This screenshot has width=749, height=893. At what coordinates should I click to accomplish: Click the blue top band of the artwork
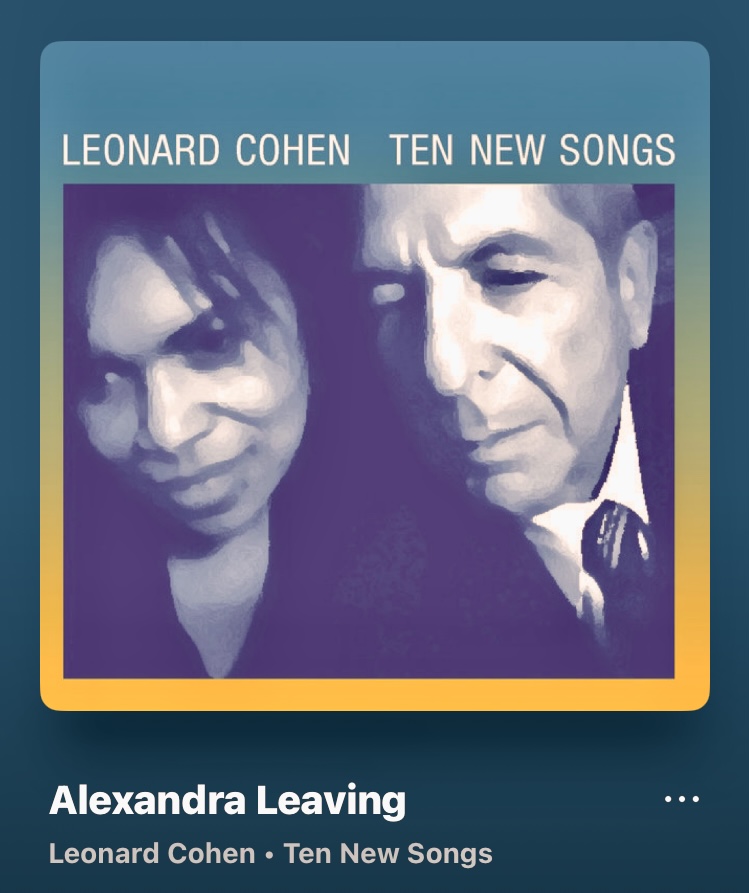375,85
